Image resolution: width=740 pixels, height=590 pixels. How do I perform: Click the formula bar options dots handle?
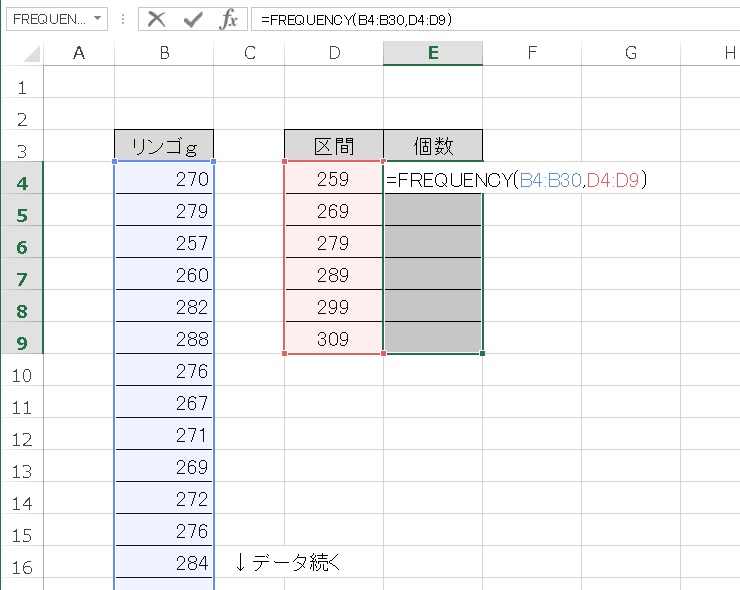click(123, 19)
